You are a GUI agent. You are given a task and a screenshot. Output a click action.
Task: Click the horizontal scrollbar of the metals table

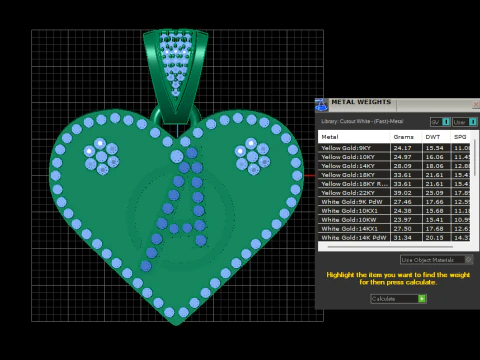tap(390, 247)
